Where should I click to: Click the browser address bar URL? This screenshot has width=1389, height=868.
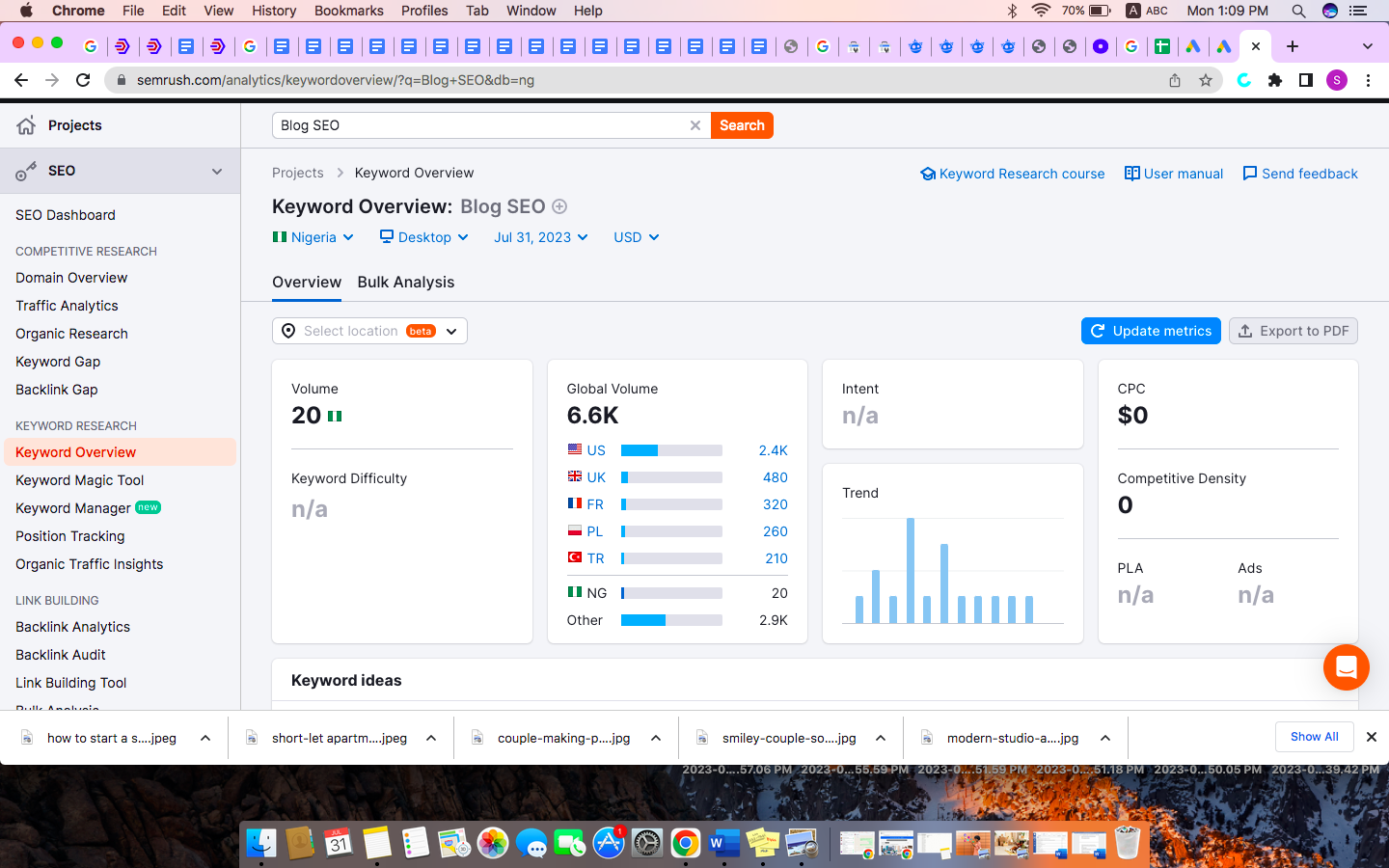(336, 80)
